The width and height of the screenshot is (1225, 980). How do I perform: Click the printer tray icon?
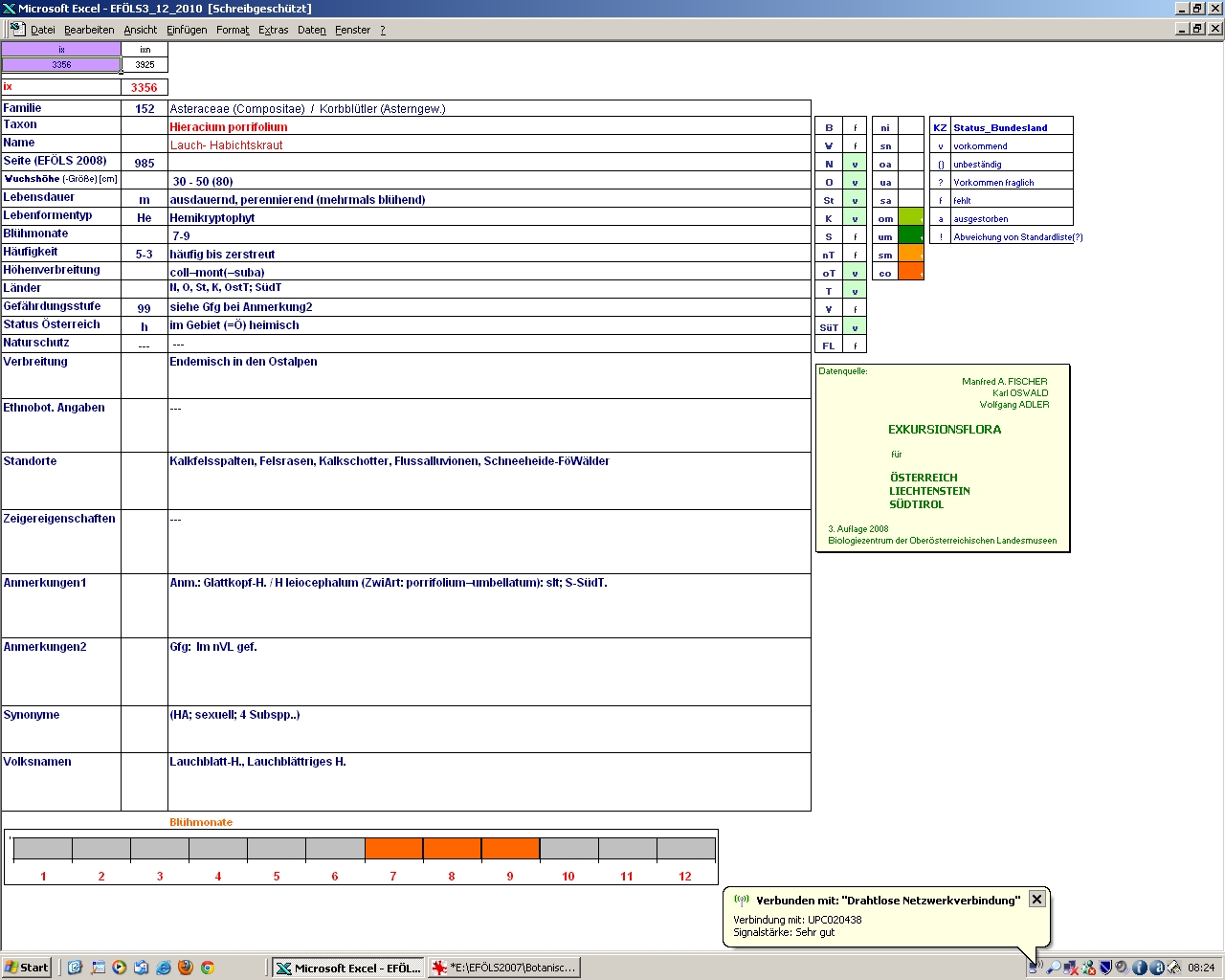pos(1173,968)
